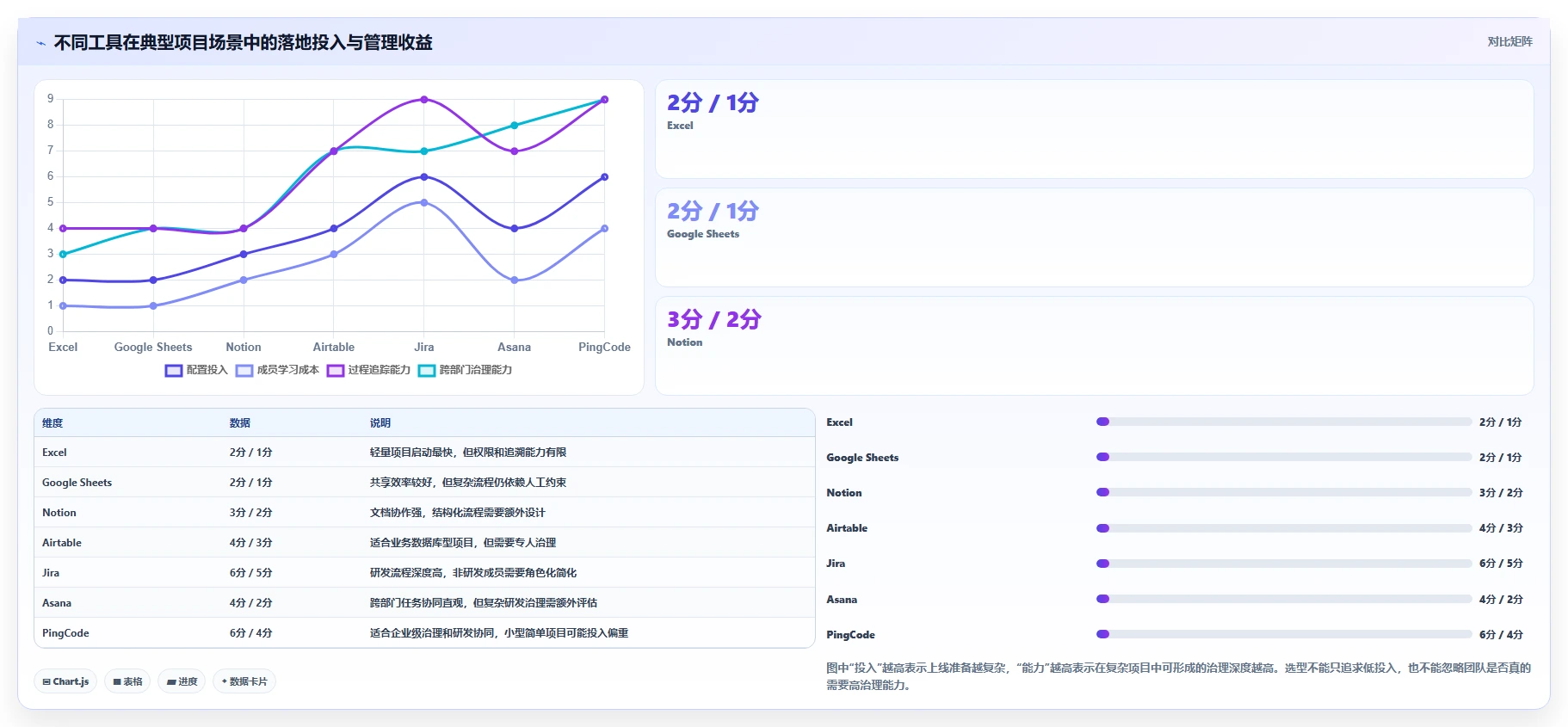Click the Airtable progress bar
Viewport: 1568px width, 727px height.
(x=1284, y=528)
